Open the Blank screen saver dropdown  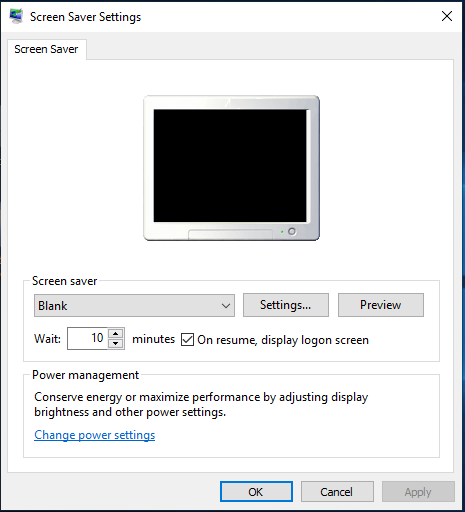pyautogui.click(x=134, y=305)
